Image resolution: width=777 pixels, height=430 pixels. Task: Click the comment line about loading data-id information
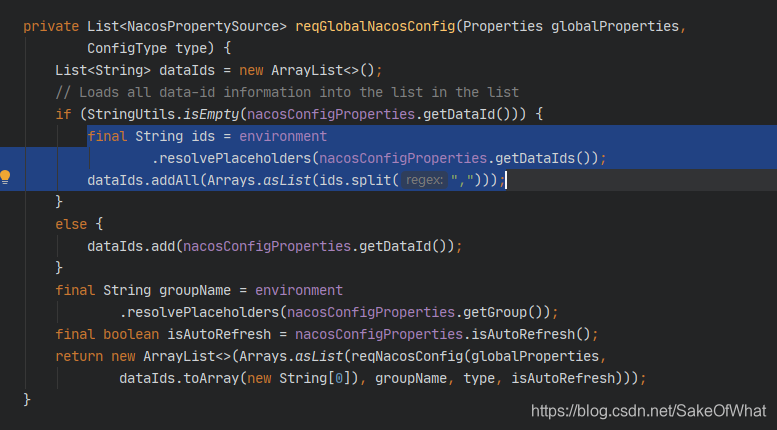287,92
